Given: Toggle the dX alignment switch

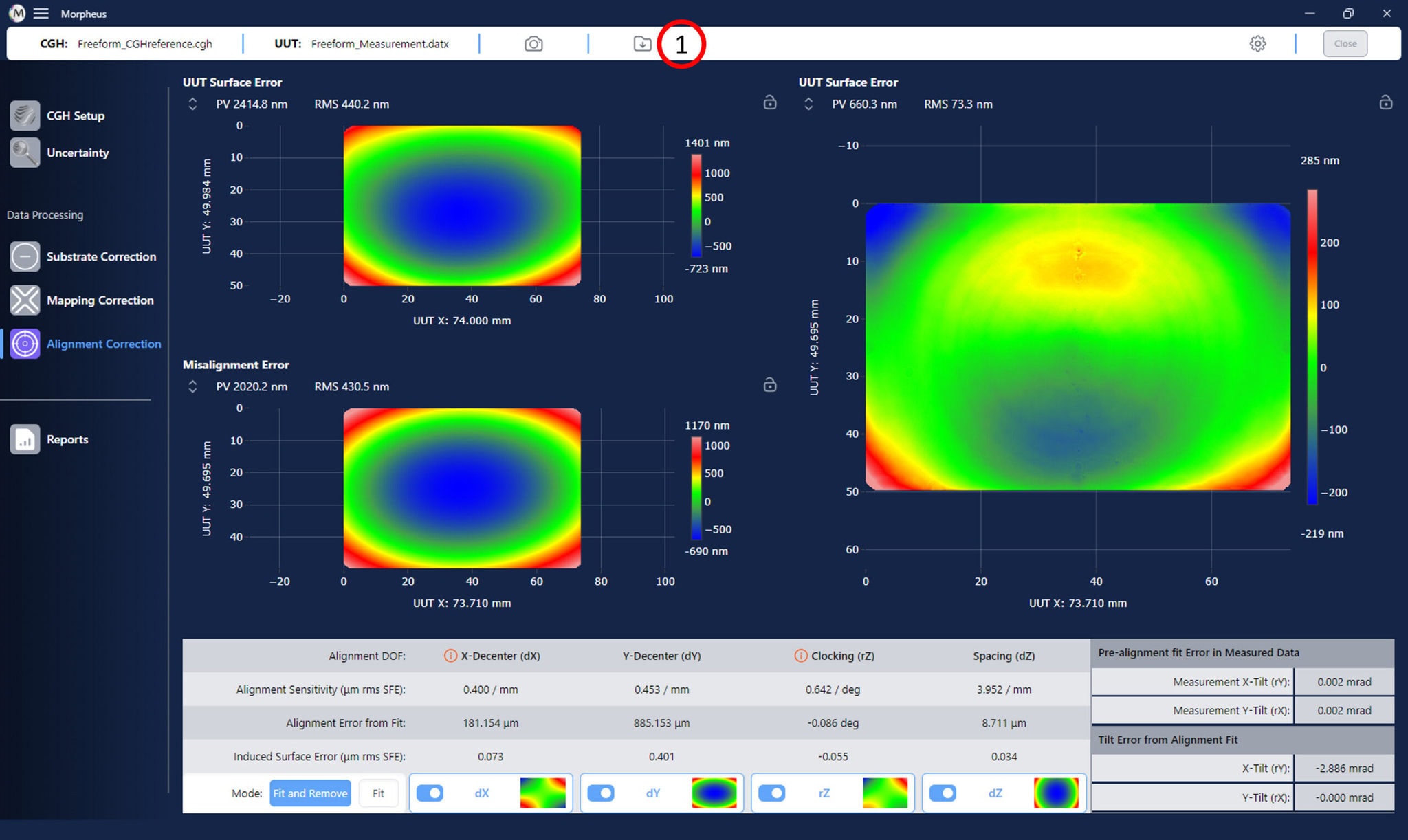Looking at the screenshot, I should coord(430,793).
